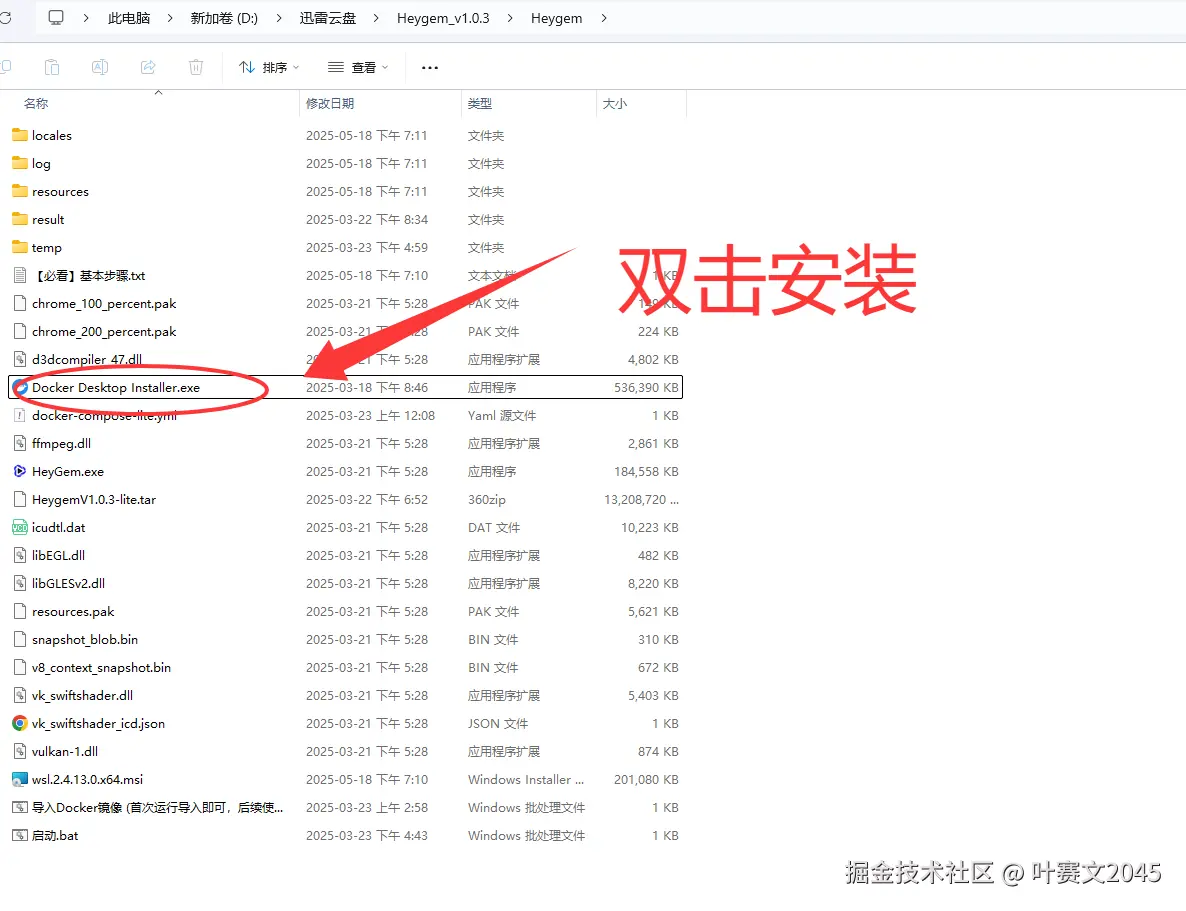Select the libGLESv2.dll file name
The width and height of the screenshot is (1186, 911).
(x=68, y=583)
